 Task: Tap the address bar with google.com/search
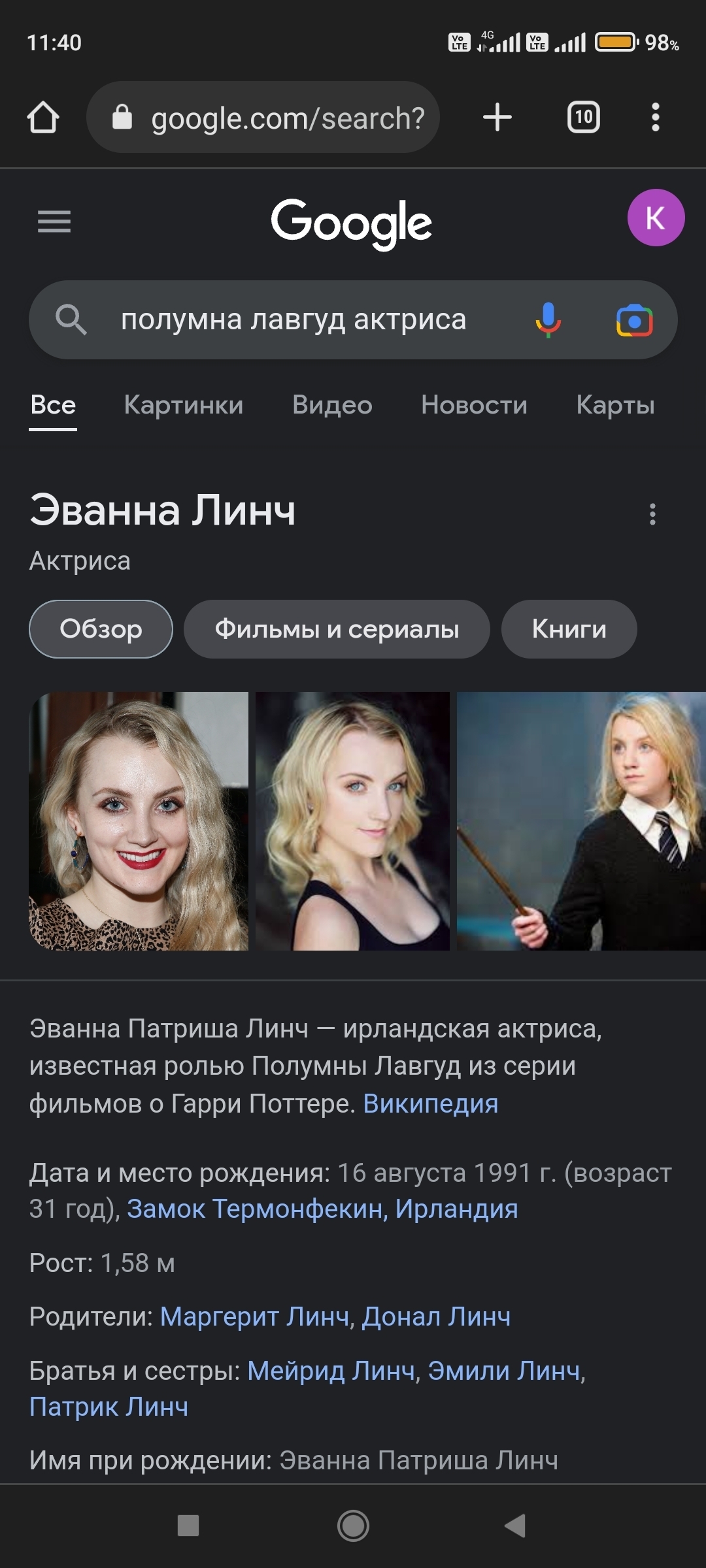[x=263, y=118]
